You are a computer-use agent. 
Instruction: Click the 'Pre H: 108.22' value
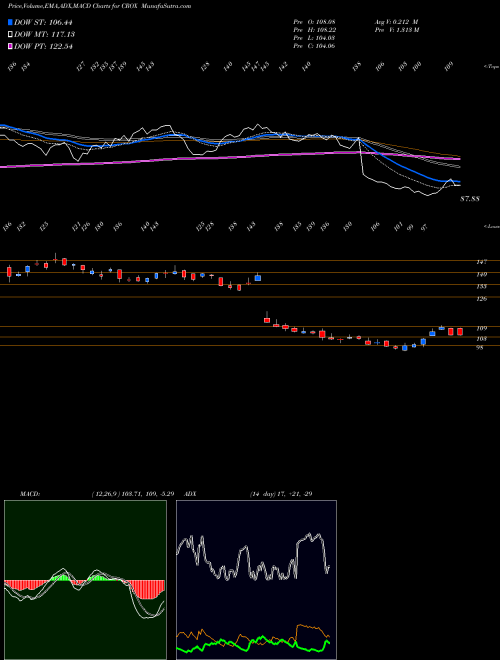click(x=314, y=30)
